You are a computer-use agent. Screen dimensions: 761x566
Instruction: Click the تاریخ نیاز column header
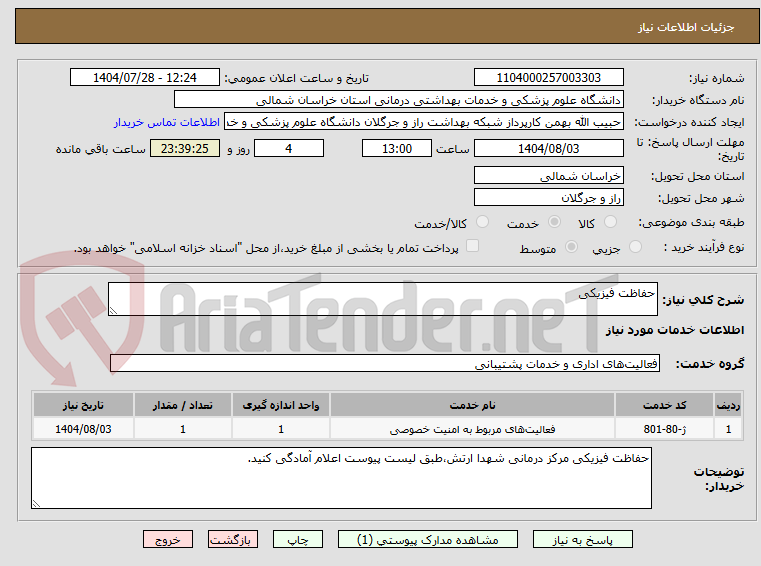(83, 405)
